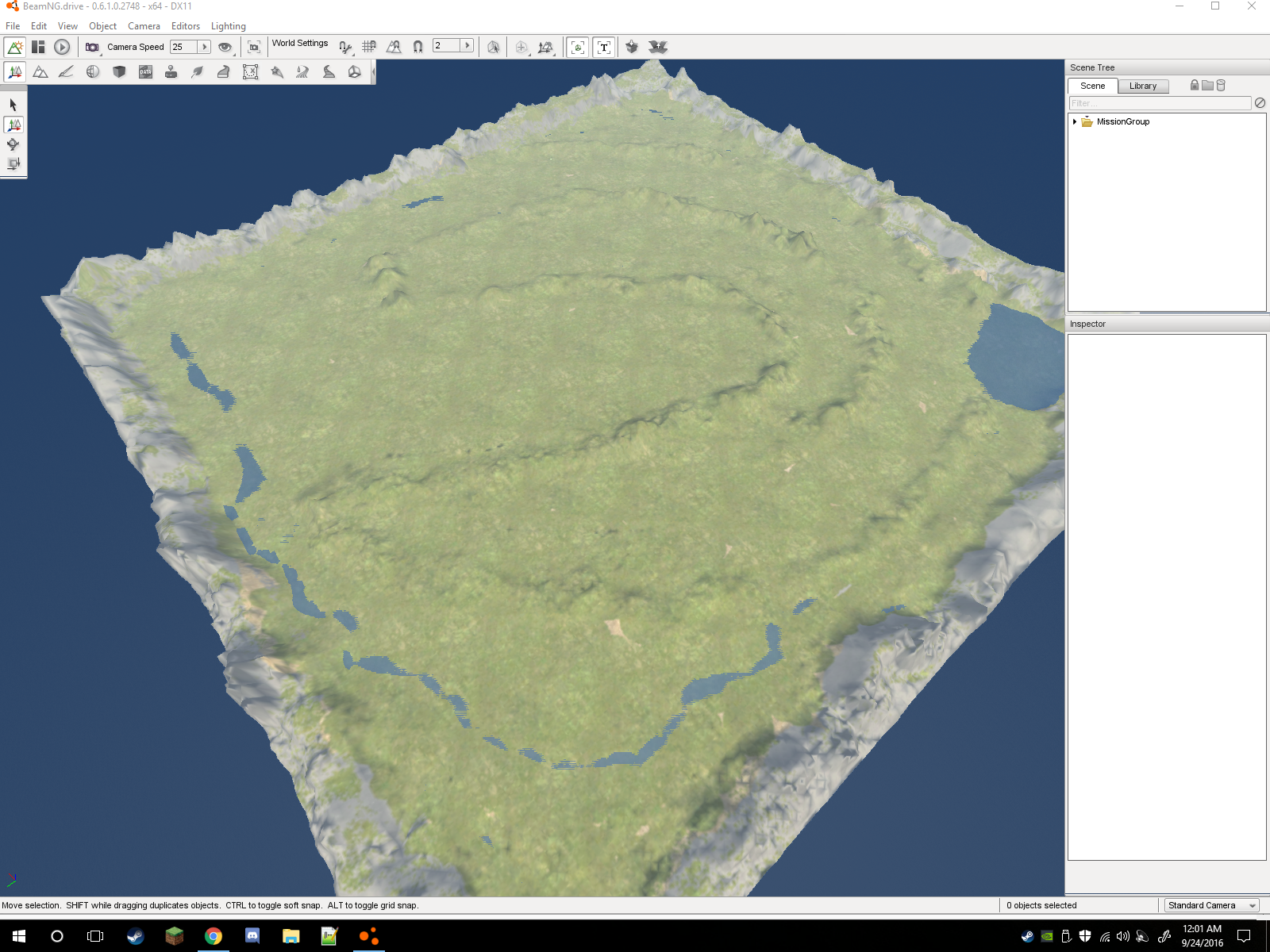
Task: Open the snap options wrench icon
Action: click(x=344, y=47)
